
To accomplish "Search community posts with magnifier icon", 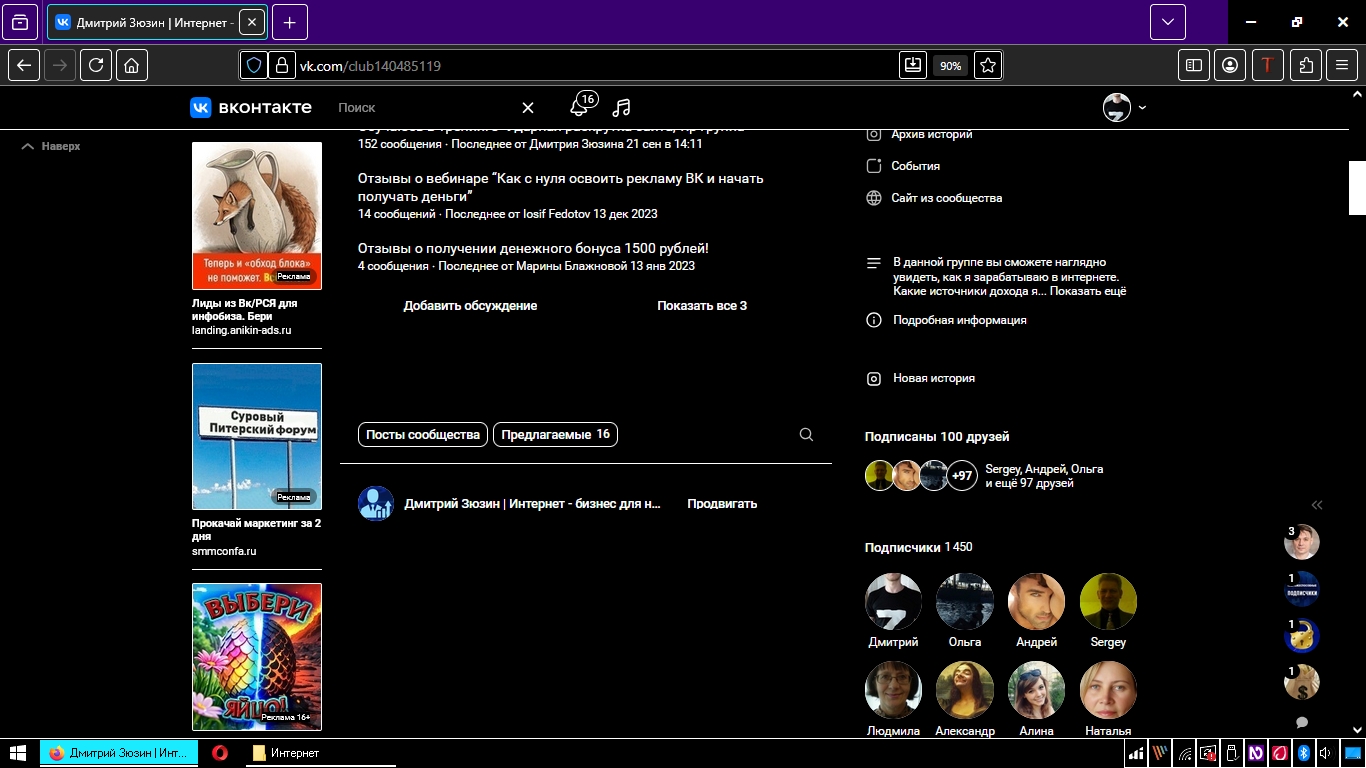I will coord(806,435).
